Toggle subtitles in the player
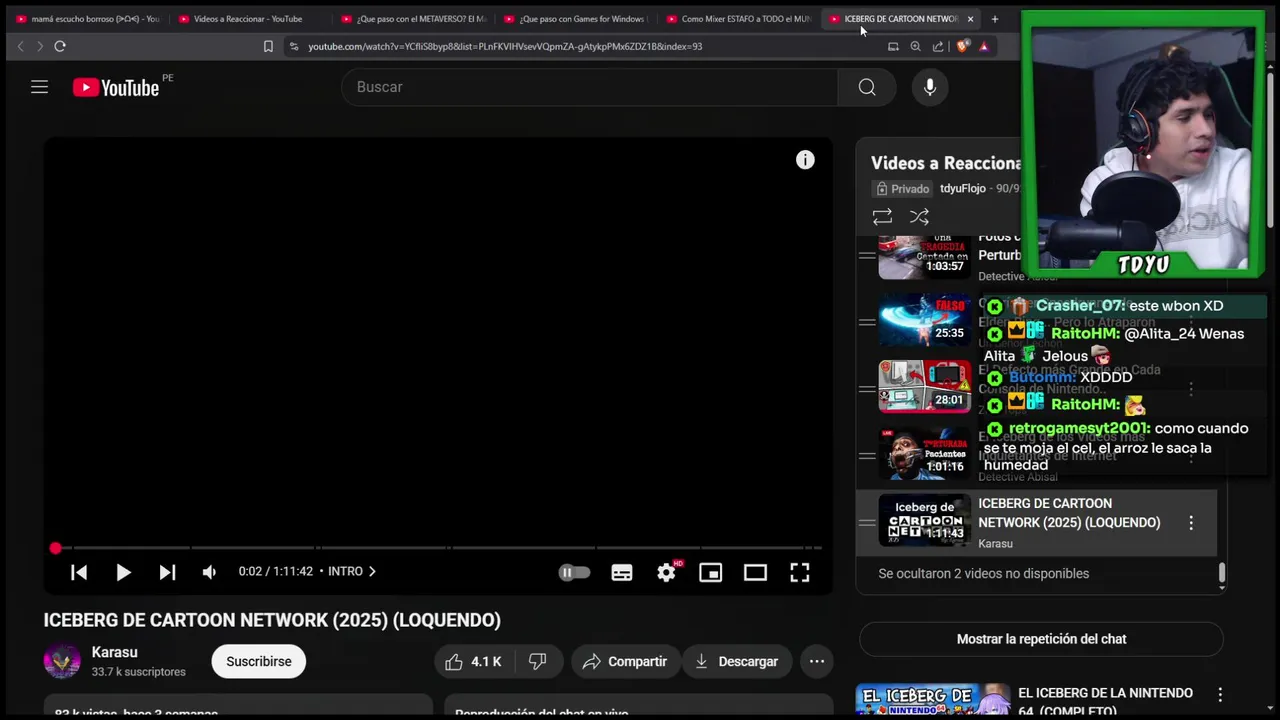1280x720 pixels. (622, 572)
